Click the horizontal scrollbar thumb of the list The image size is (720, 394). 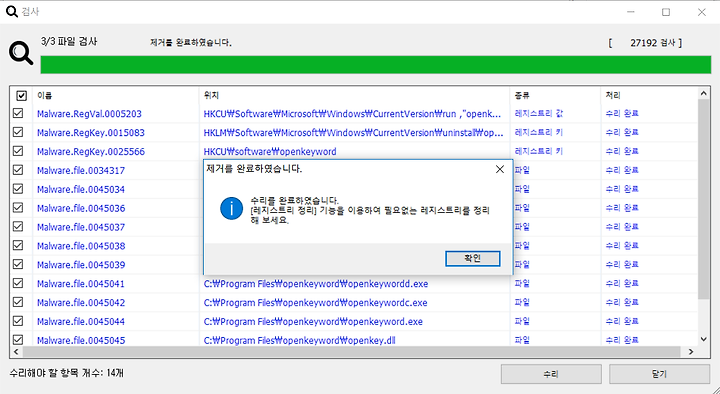pyautogui.click(x=351, y=352)
